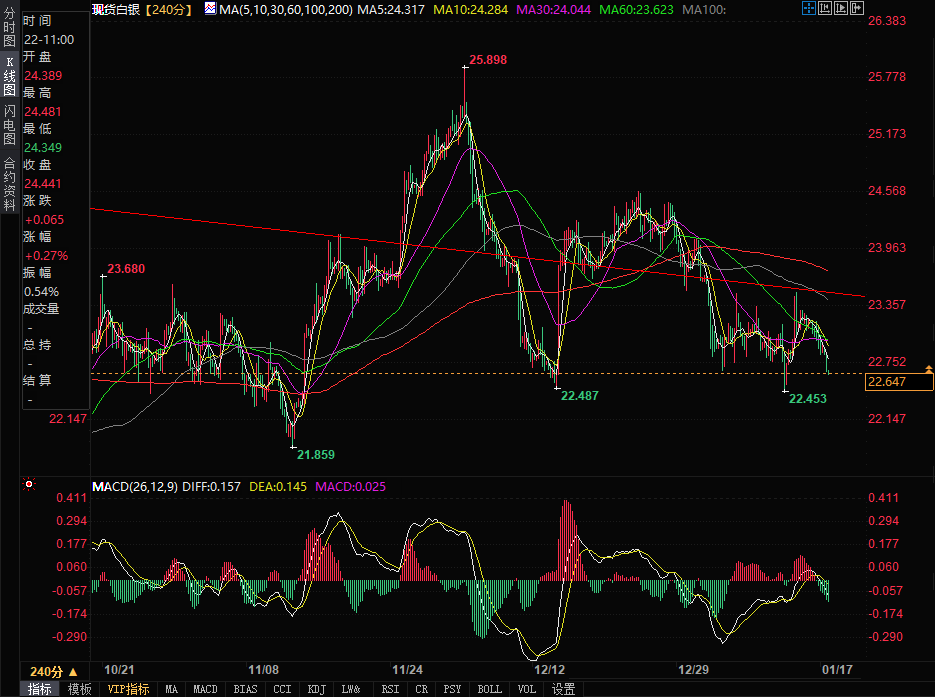The image size is (935, 697).
Task: Click the MACD(26,12,9) indicator label
Action: point(134,487)
